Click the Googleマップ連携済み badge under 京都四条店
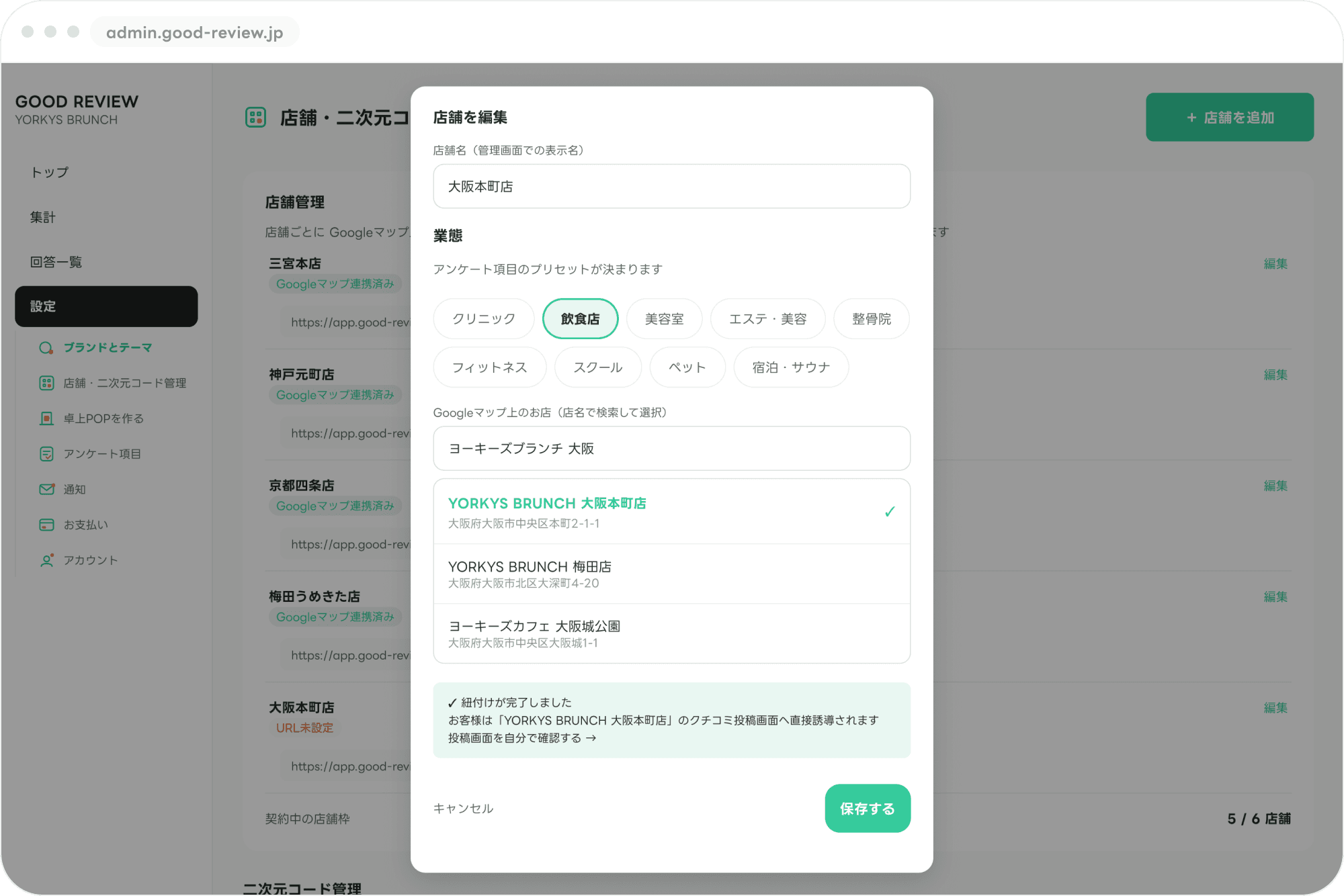 coord(335,506)
